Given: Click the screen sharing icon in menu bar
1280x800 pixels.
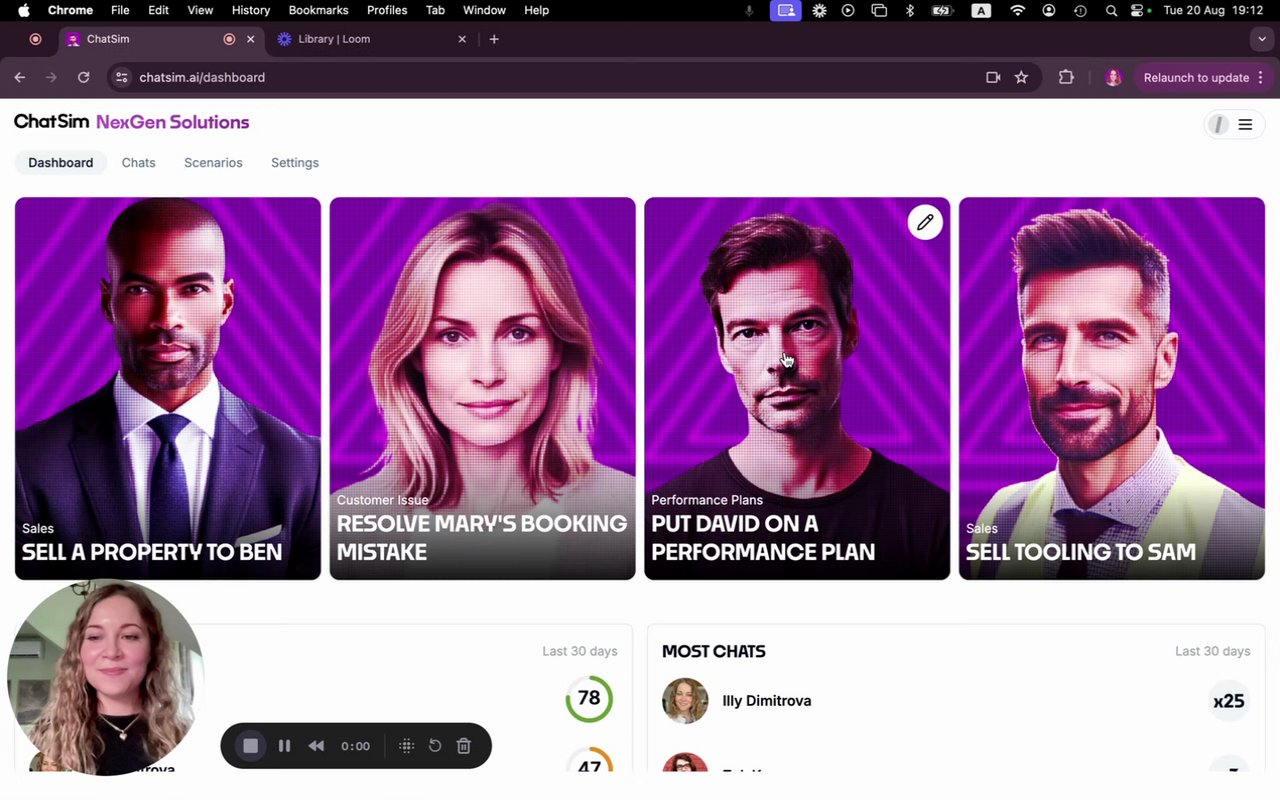Looking at the screenshot, I should (786, 10).
